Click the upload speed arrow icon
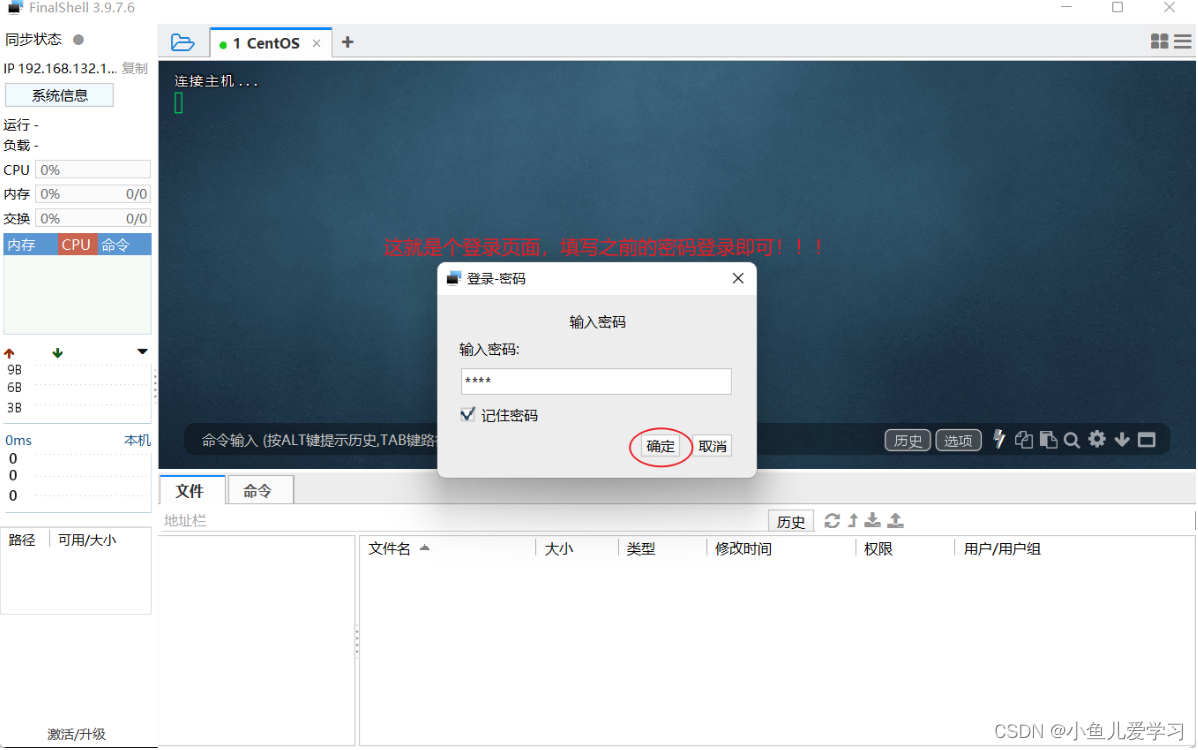 [9, 353]
